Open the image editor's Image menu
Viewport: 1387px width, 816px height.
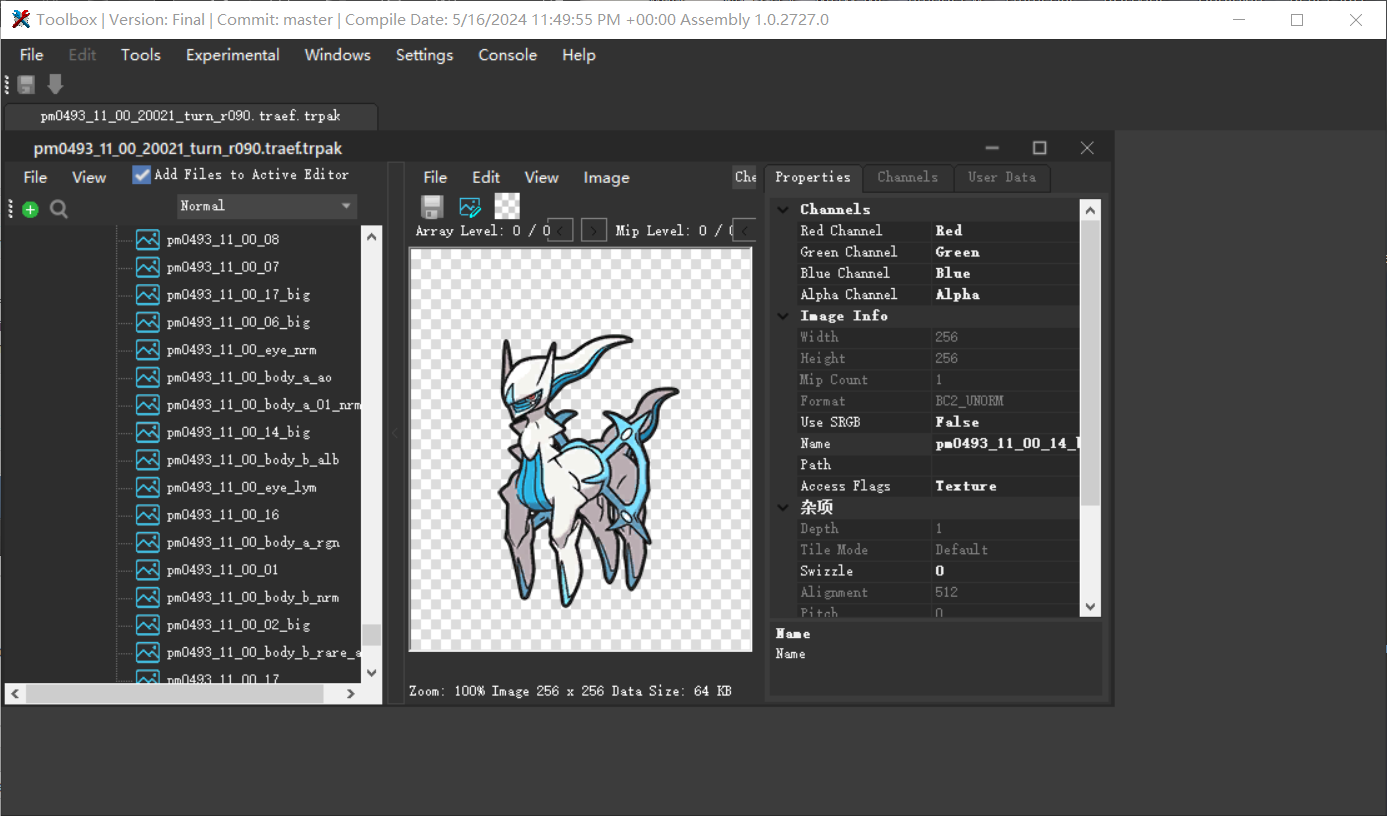(607, 177)
